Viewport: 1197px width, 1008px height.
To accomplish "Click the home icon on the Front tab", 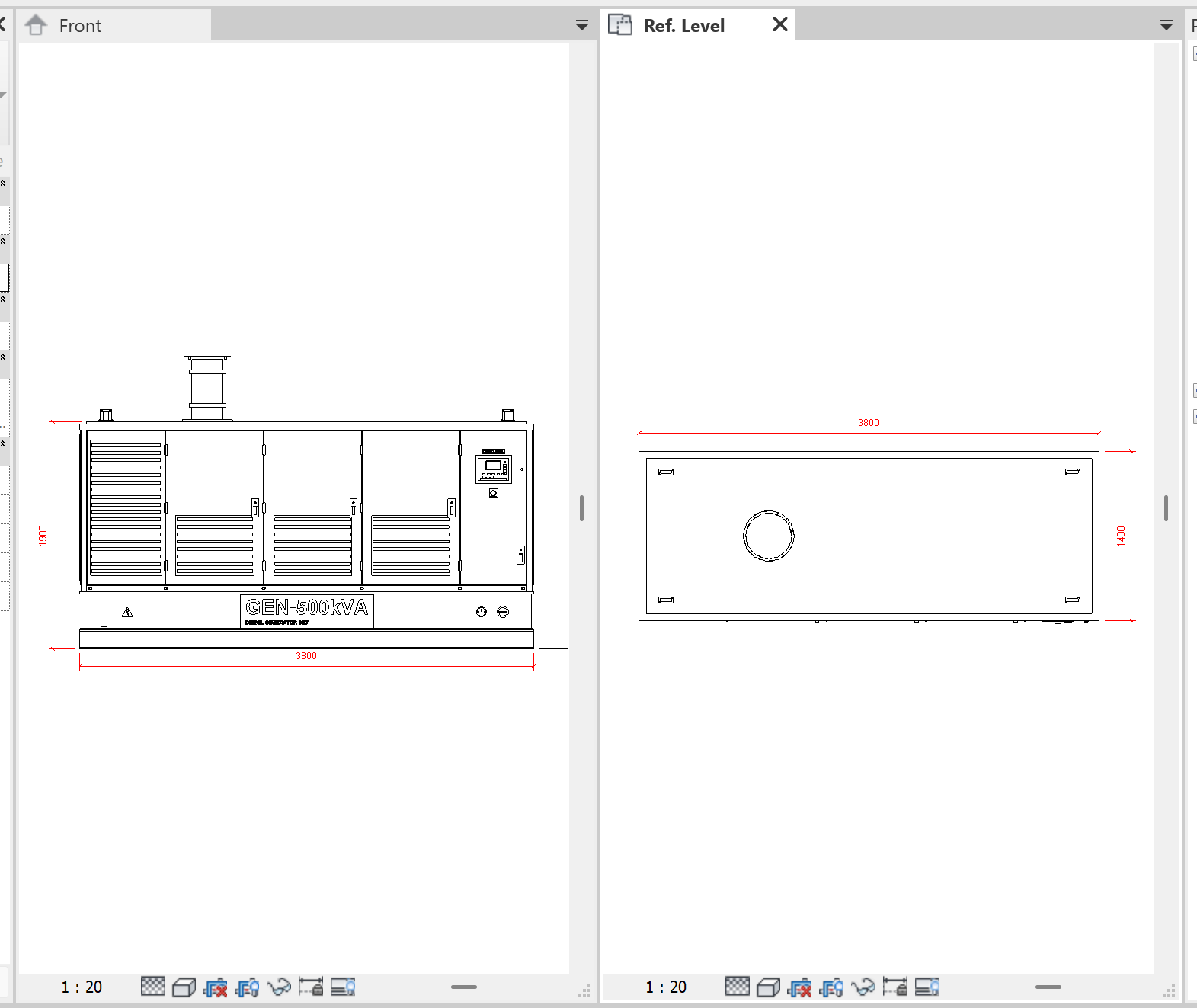I will coord(36,25).
